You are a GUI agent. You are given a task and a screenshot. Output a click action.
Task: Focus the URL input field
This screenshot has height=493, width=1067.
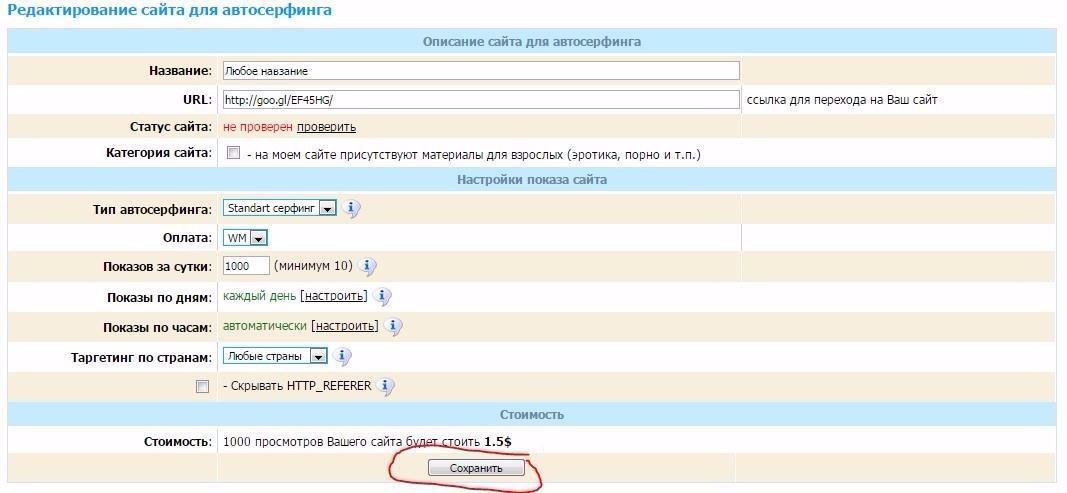(x=481, y=100)
